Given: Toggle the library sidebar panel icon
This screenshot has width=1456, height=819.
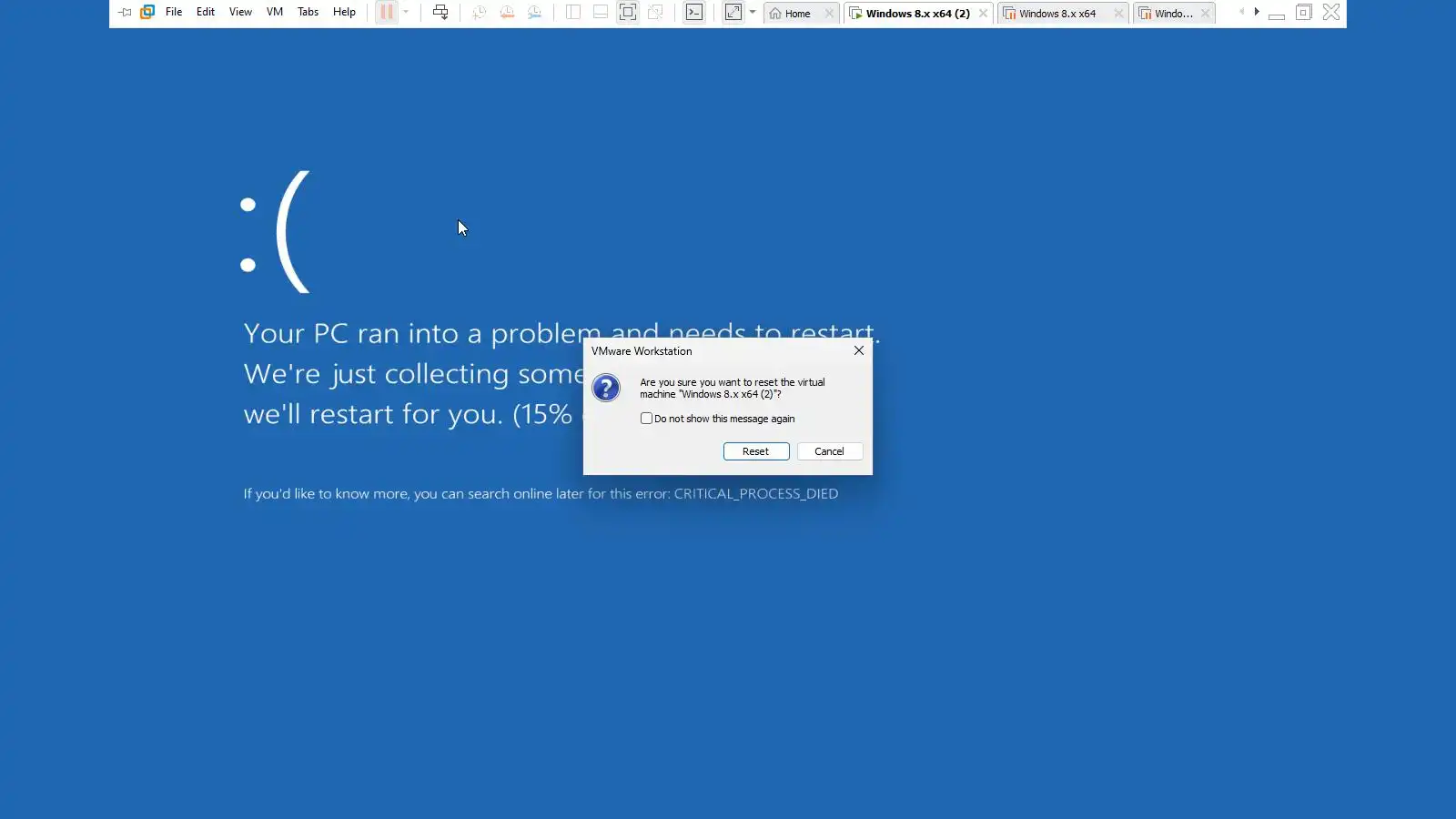Looking at the screenshot, I should coord(573,12).
